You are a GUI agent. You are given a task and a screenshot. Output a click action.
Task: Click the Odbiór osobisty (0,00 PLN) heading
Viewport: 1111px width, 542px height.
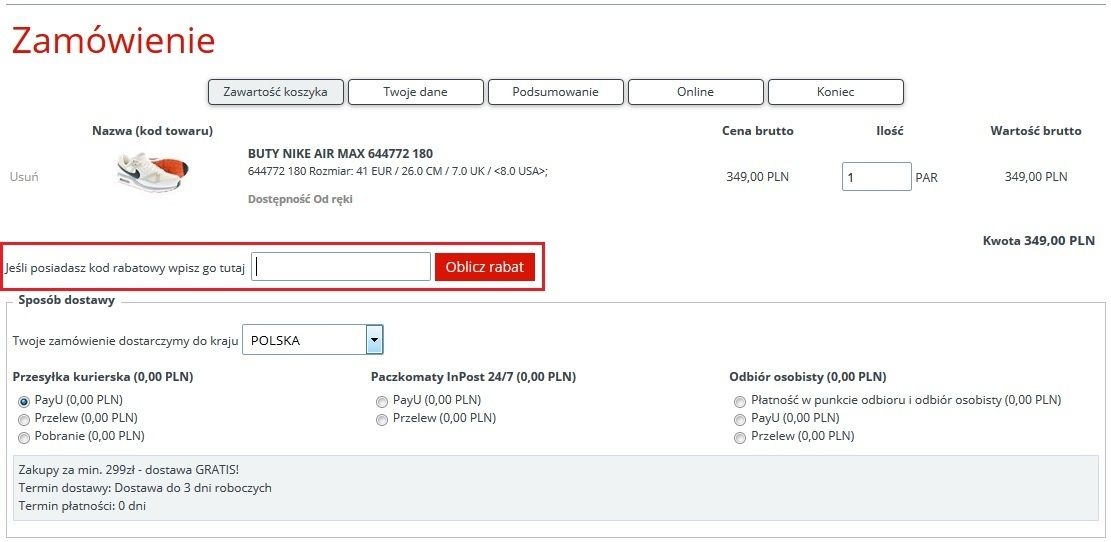(x=808, y=377)
